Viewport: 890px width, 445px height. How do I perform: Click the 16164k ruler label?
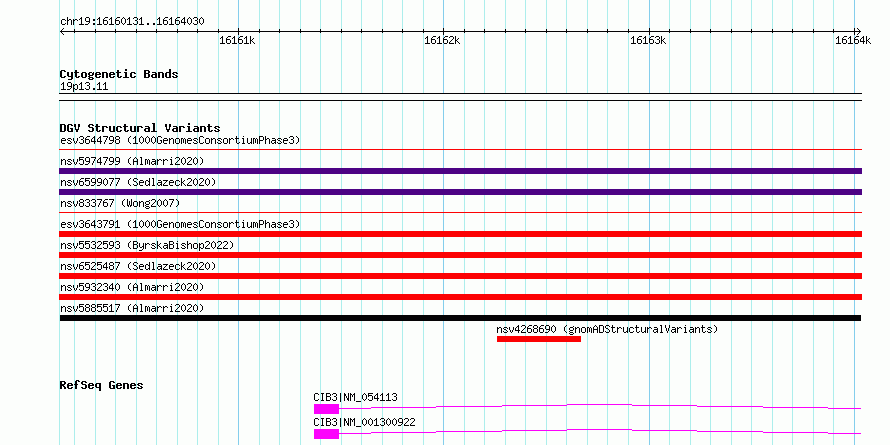(853, 41)
